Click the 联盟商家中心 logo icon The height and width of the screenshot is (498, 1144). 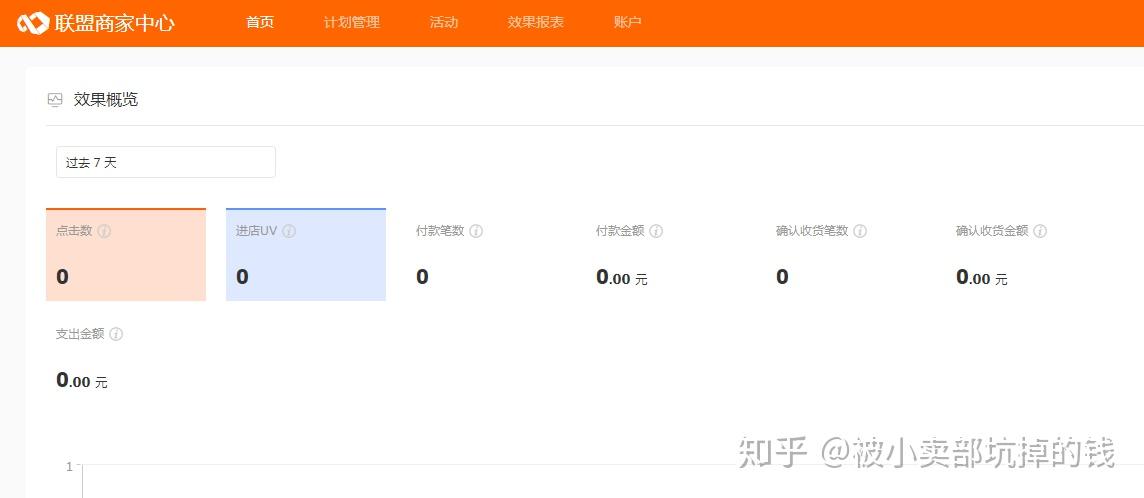[x=34, y=23]
